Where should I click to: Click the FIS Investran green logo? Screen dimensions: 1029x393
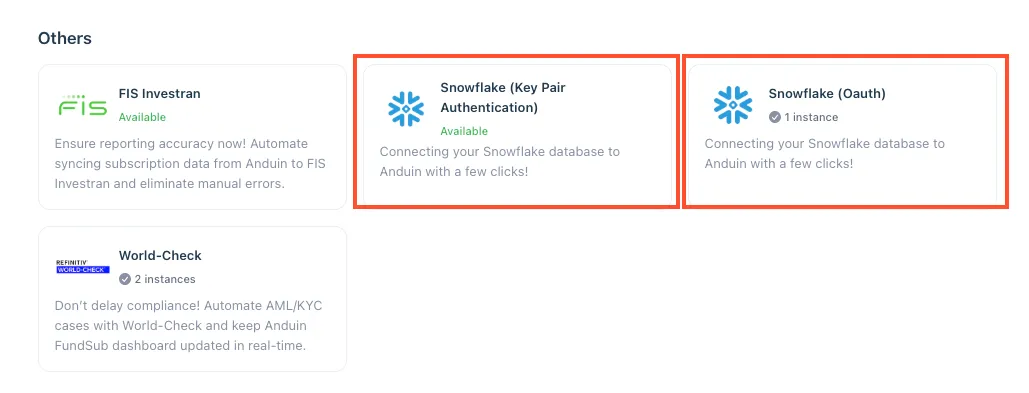point(83,106)
